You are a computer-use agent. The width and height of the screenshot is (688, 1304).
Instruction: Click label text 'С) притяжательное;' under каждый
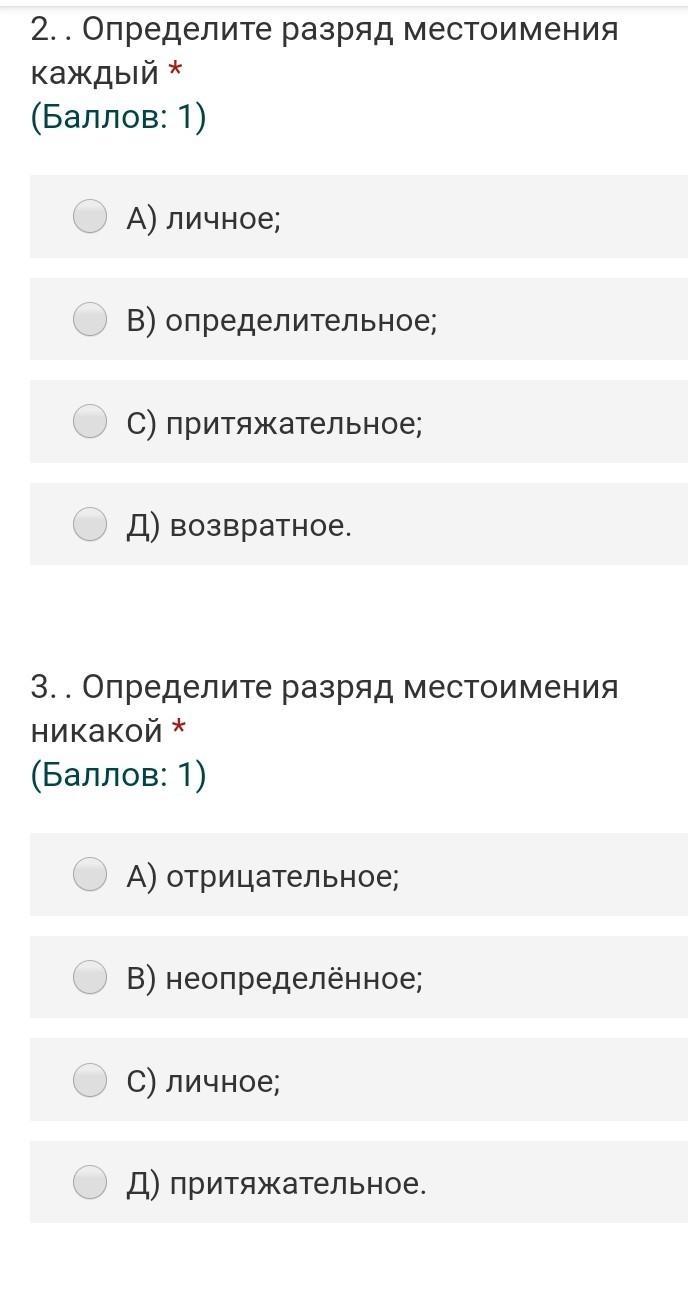pyautogui.click(x=274, y=422)
